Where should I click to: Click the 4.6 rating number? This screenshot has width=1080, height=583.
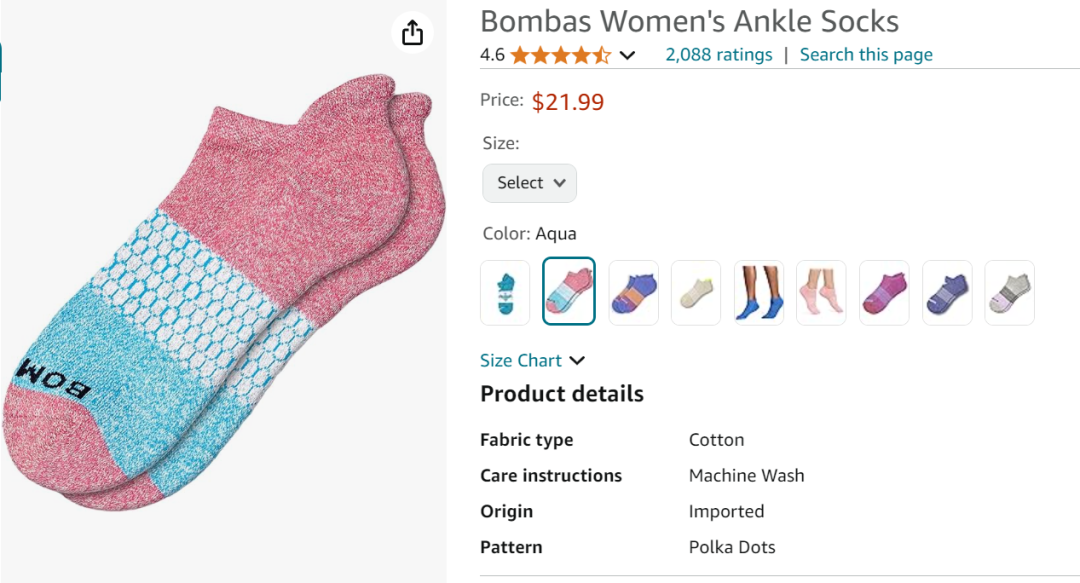[492, 55]
